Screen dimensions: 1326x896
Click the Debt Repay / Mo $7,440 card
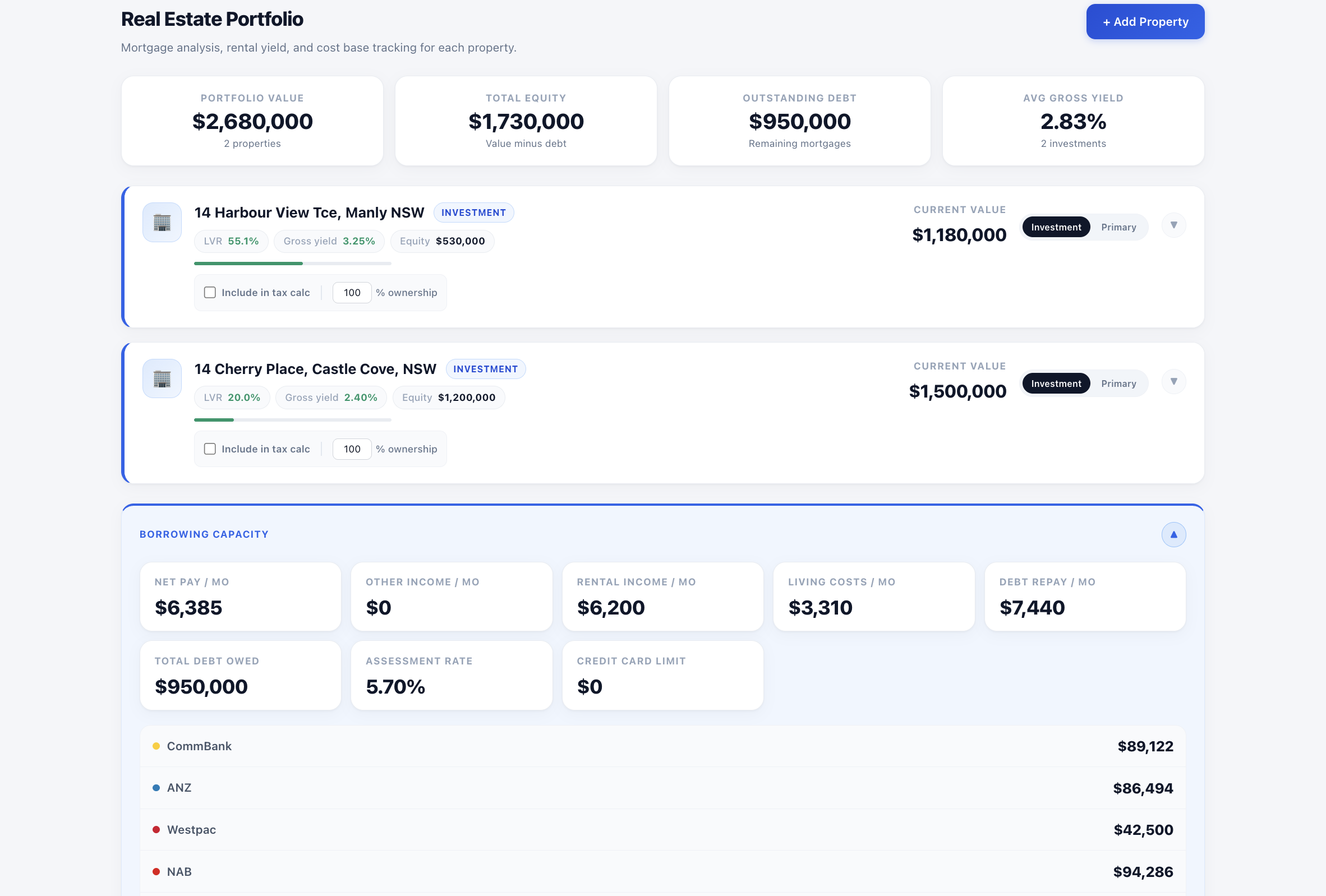pyautogui.click(x=1085, y=597)
